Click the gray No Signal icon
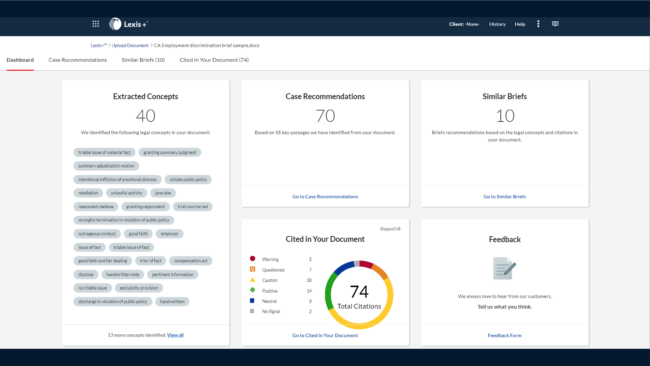Image resolution: width=650 pixels, height=366 pixels. tap(252, 311)
